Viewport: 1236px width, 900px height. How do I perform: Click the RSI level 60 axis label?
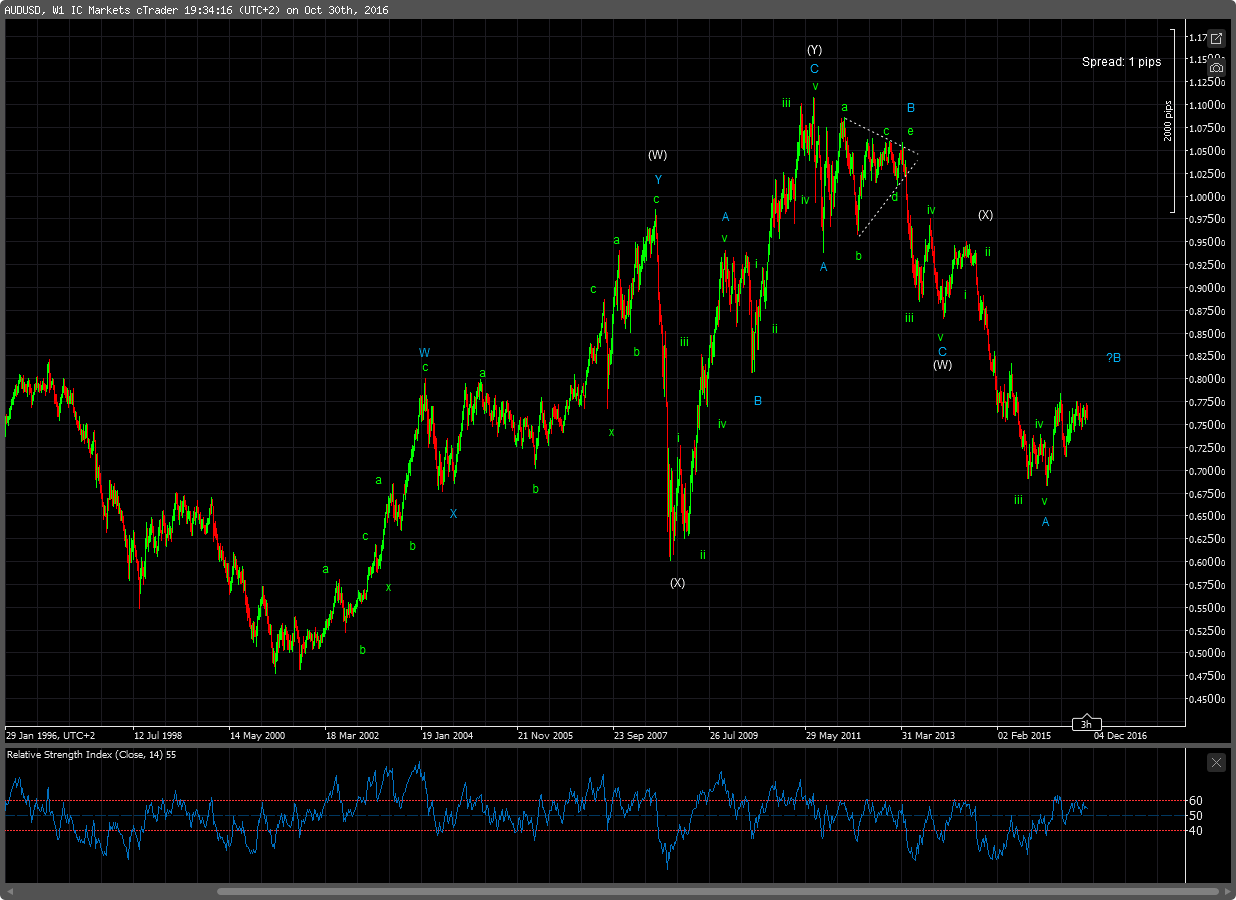pyautogui.click(x=1195, y=800)
